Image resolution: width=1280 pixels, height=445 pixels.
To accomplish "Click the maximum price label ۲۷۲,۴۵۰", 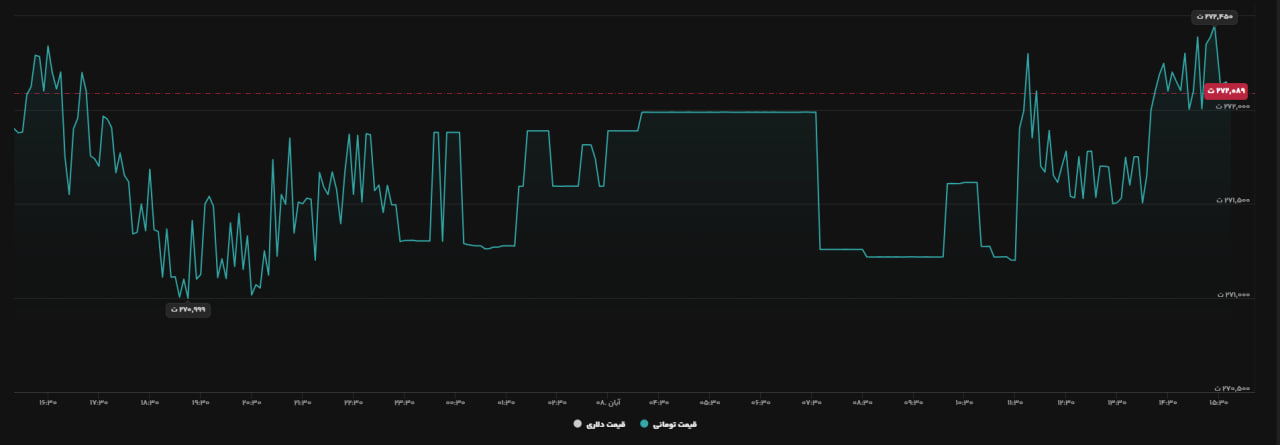I will coord(1214,17).
